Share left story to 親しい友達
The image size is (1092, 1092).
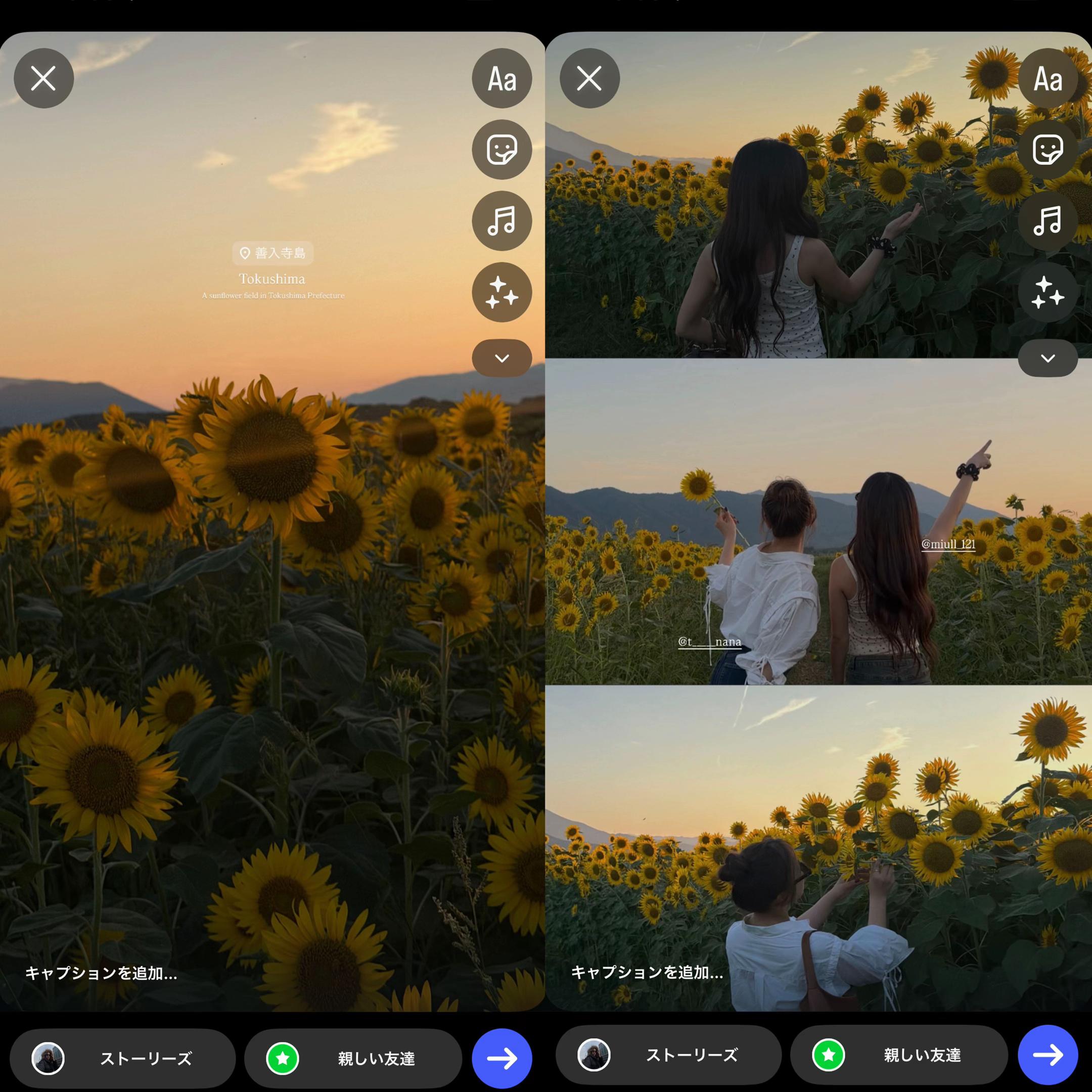point(353,1058)
